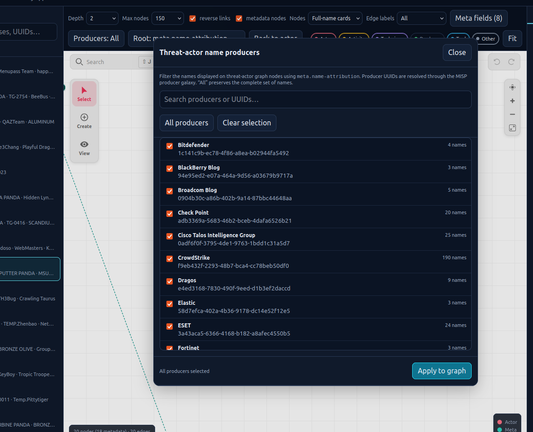Image resolution: width=533 pixels, height=432 pixels.
Task: Click the Check Point 20 names count
Action: tap(455, 212)
